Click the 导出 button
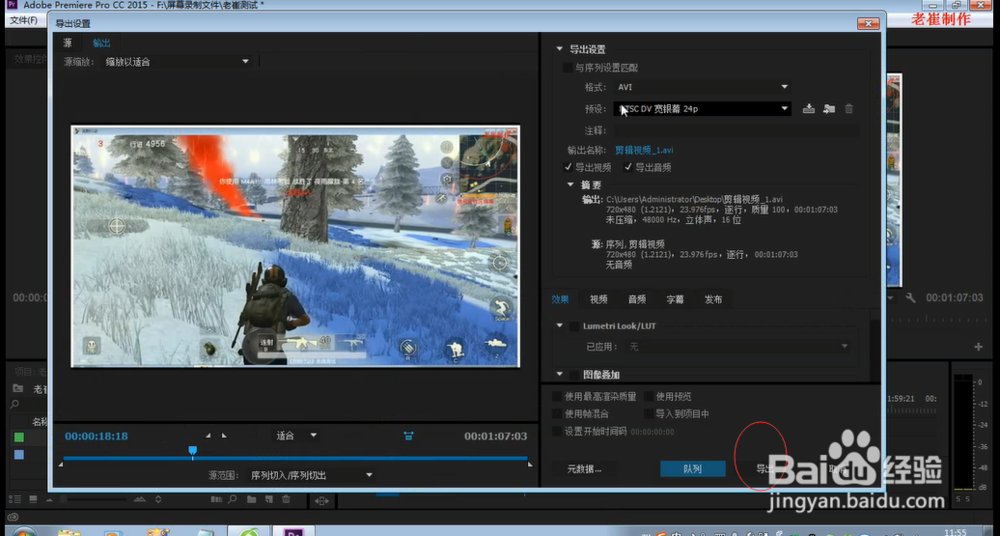The height and width of the screenshot is (536, 1000). (765, 469)
